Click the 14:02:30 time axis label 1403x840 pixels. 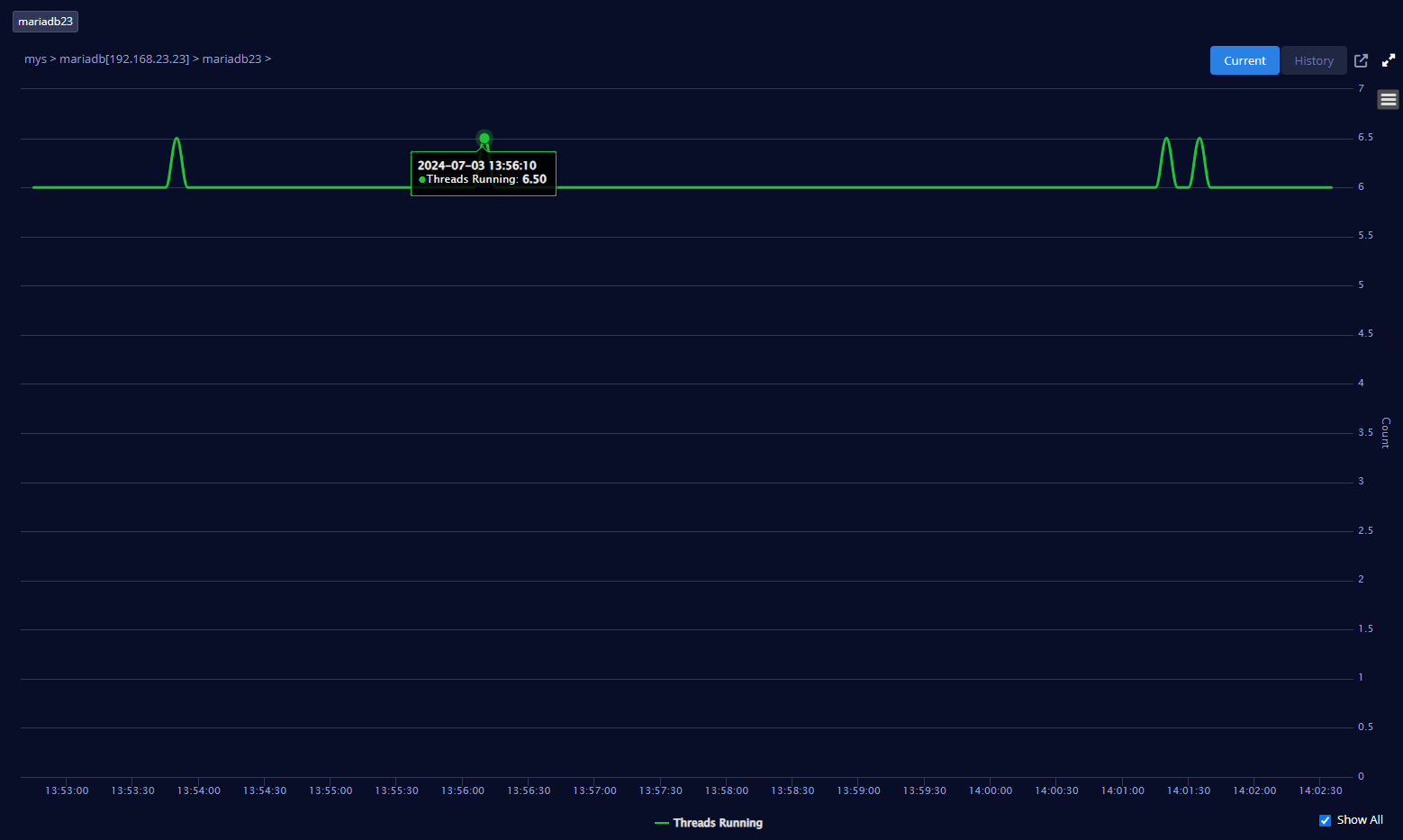tap(1320, 790)
